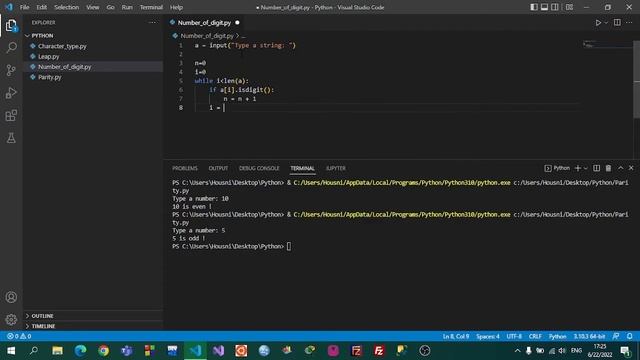Image resolution: width=640 pixels, height=360 pixels.
Task: Open the Search view in activity bar
Action: [11, 47]
